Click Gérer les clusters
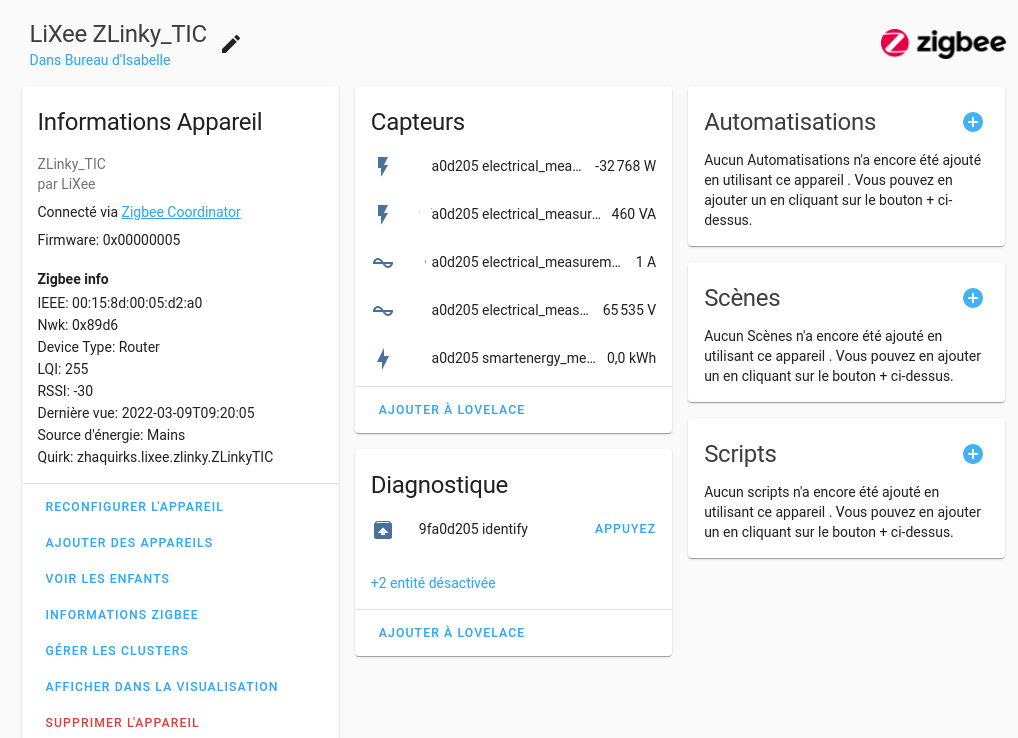Viewport: 1018px width, 738px height. coord(117,650)
